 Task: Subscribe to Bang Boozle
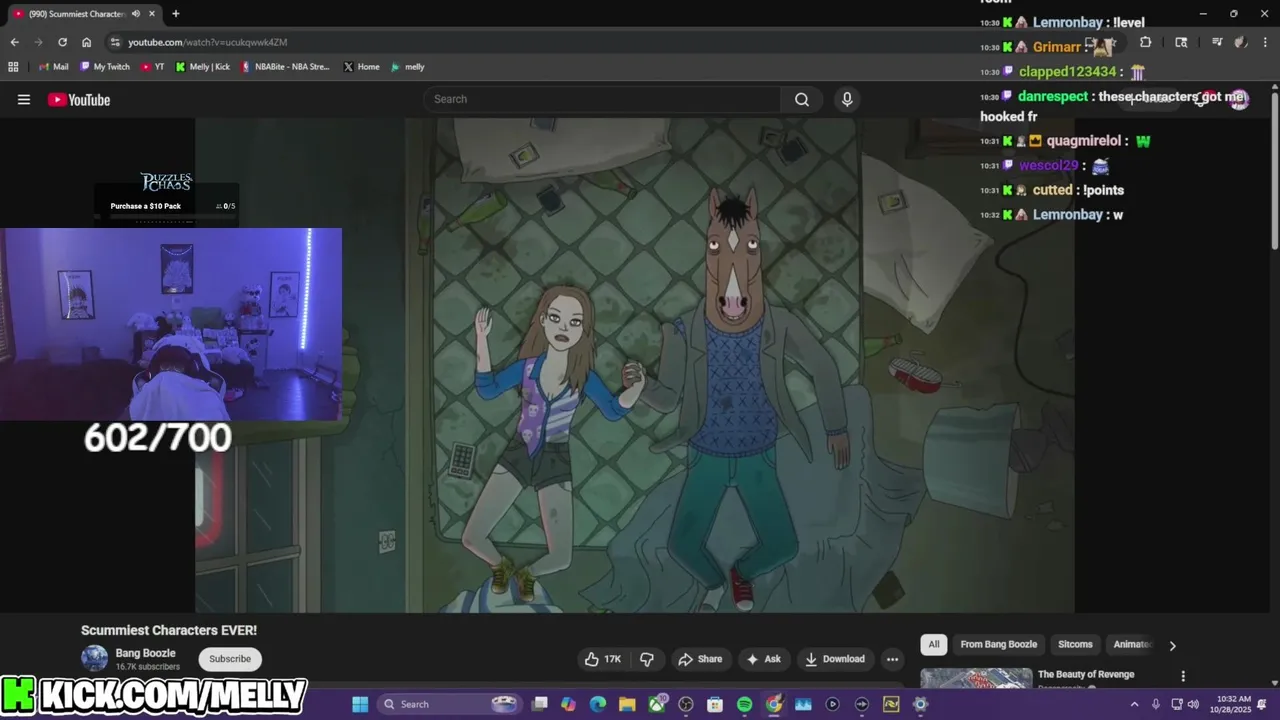230,659
